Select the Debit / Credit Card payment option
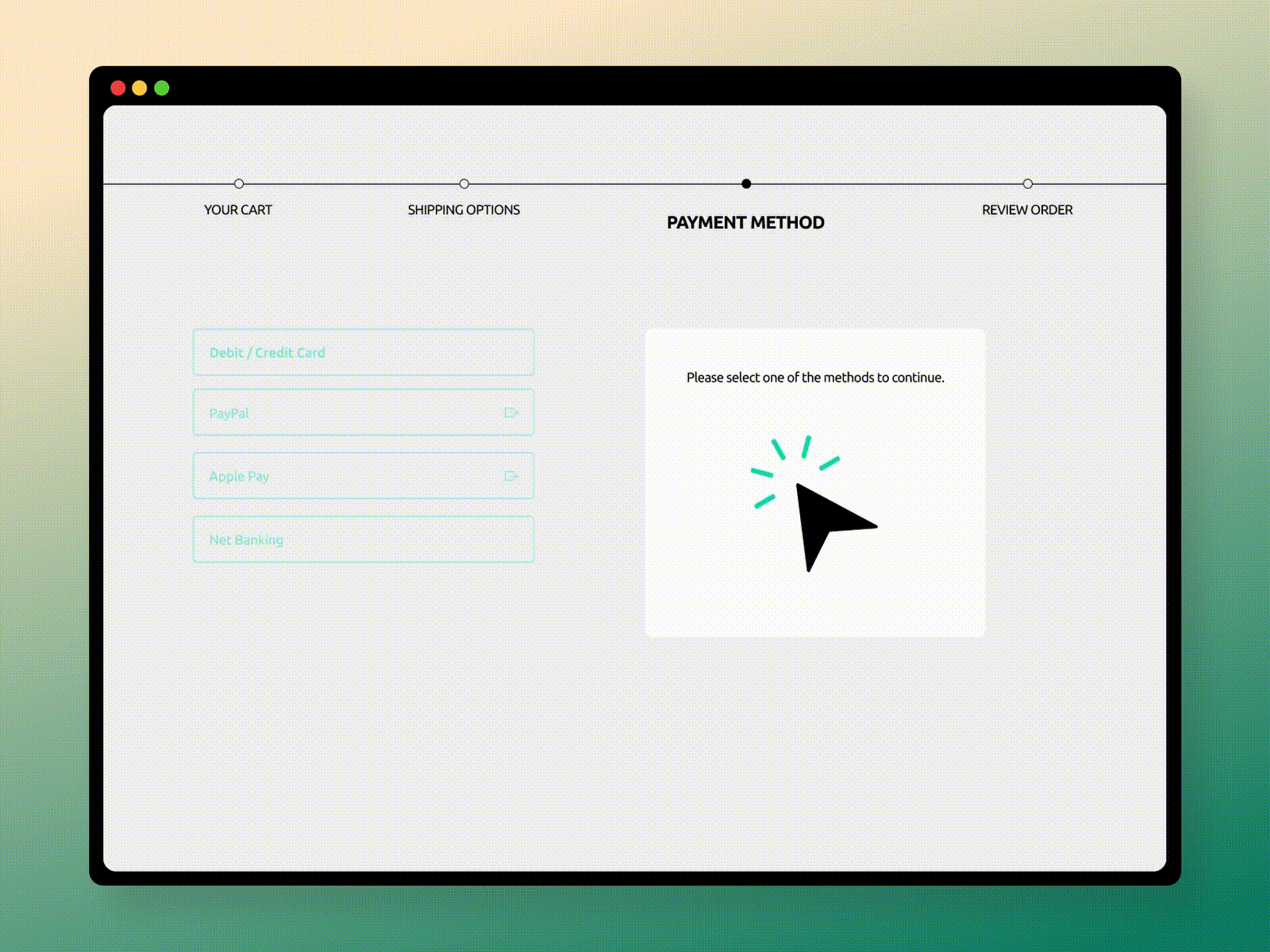The height and width of the screenshot is (952, 1270). coord(364,352)
